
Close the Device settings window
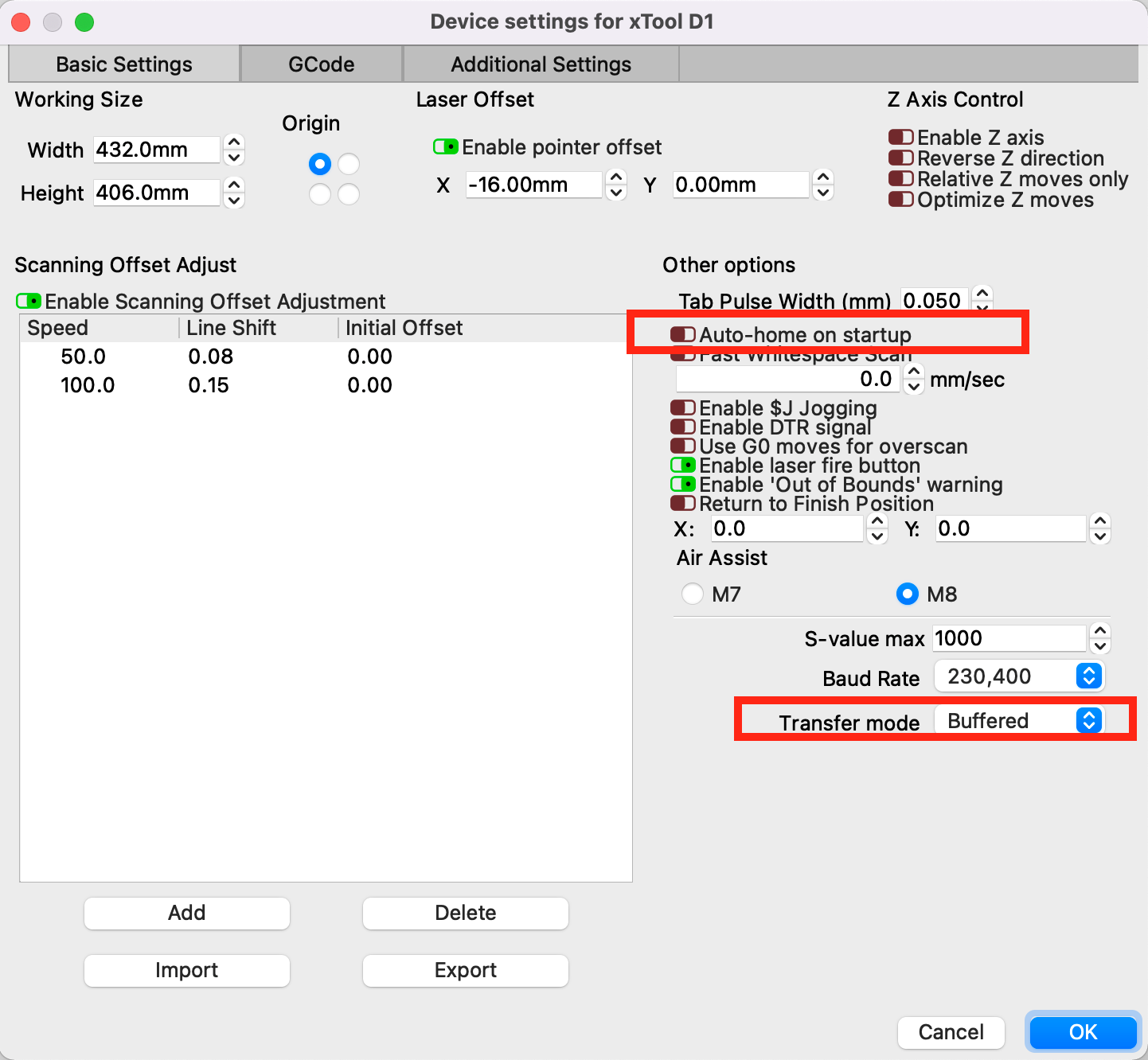click(x=21, y=22)
